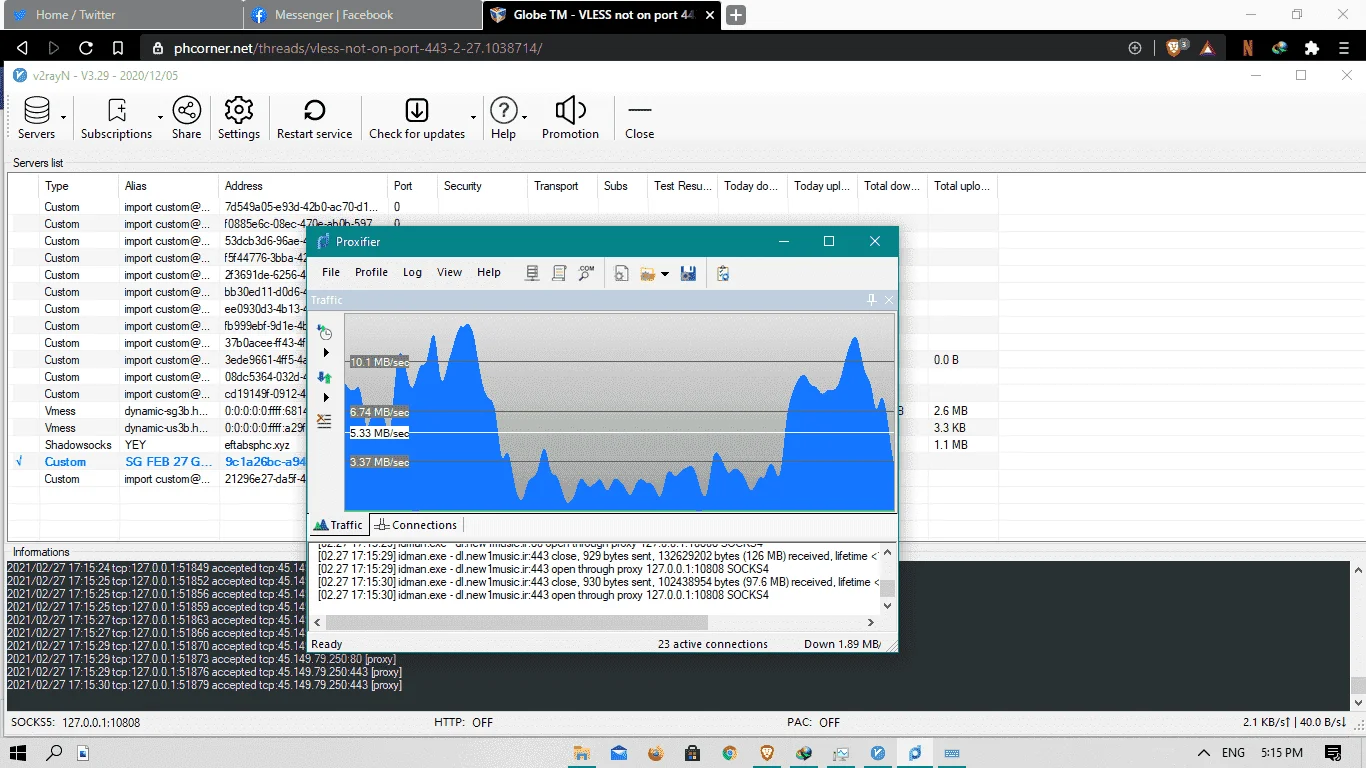The height and width of the screenshot is (768, 1366).
Task: Sort by Type column header
Action: click(x=79, y=186)
